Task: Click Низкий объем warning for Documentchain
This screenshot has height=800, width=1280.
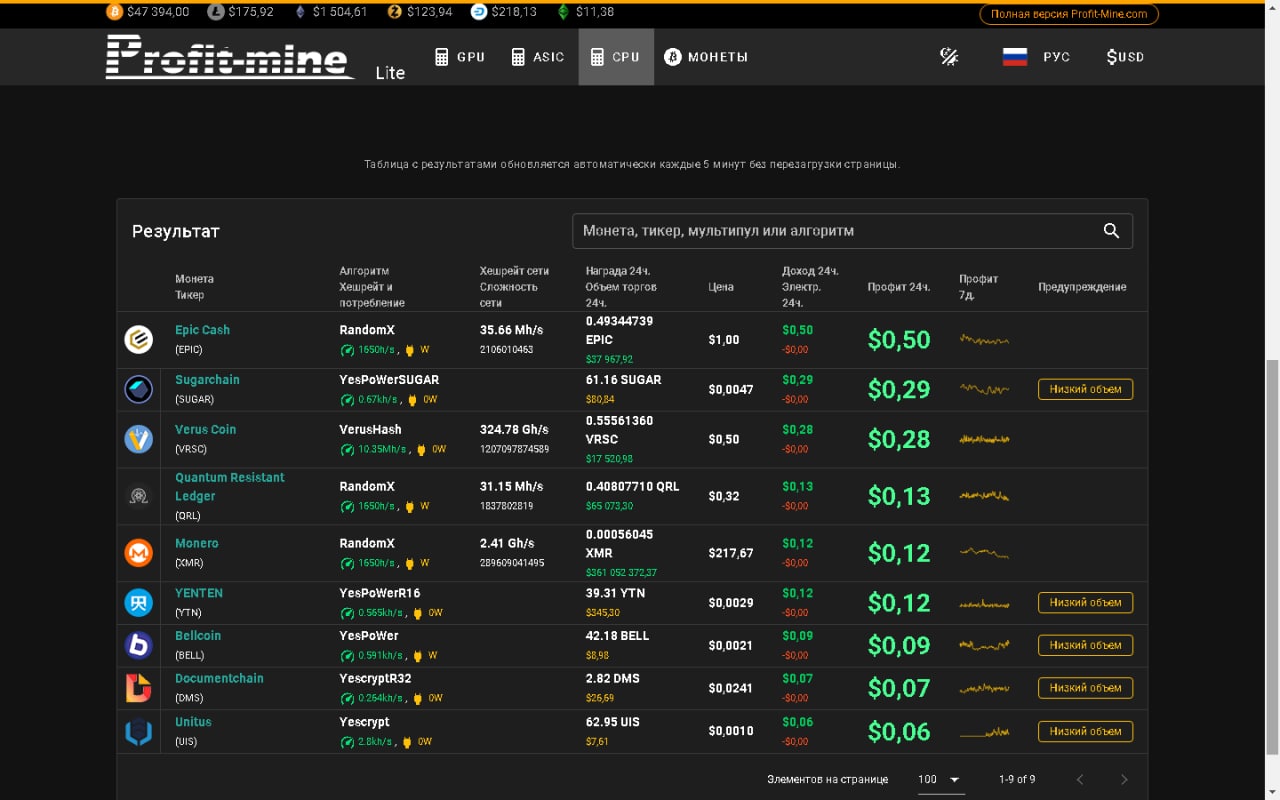Action: [x=1085, y=688]
